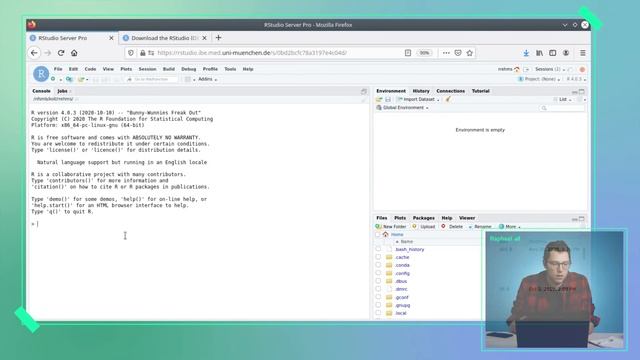Open the R 4.0.3 version dropdown
This screenshot has height=360, width=640.
[x=576, y=79]
